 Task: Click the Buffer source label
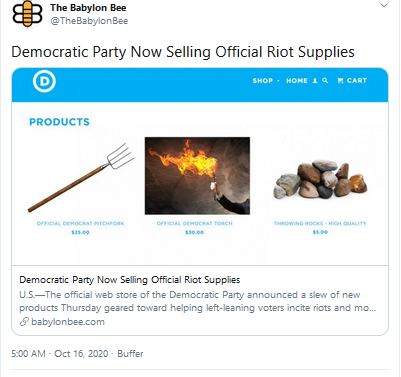pyautogui.click(x=130, y=353)
